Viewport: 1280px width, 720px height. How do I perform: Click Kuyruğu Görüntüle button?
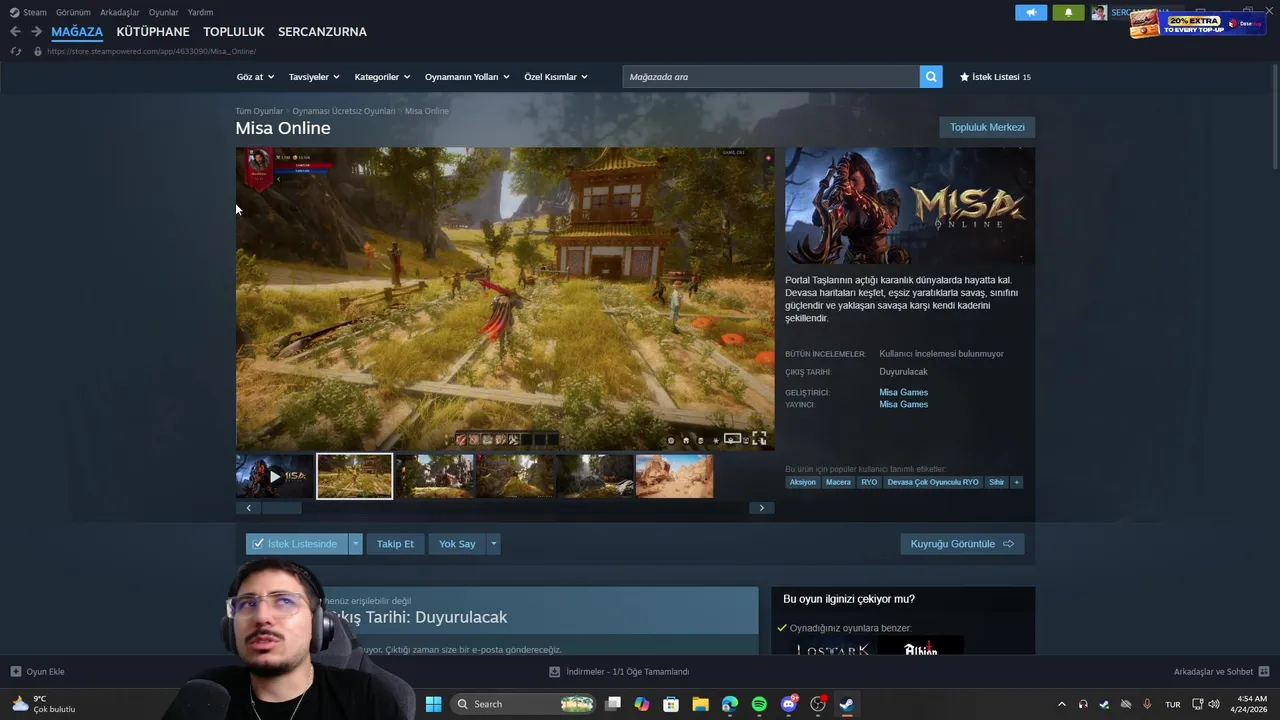[962, 544]
